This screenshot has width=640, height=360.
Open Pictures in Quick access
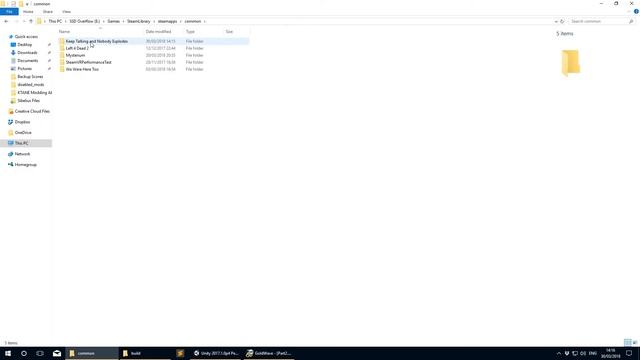tap(24, 69)
